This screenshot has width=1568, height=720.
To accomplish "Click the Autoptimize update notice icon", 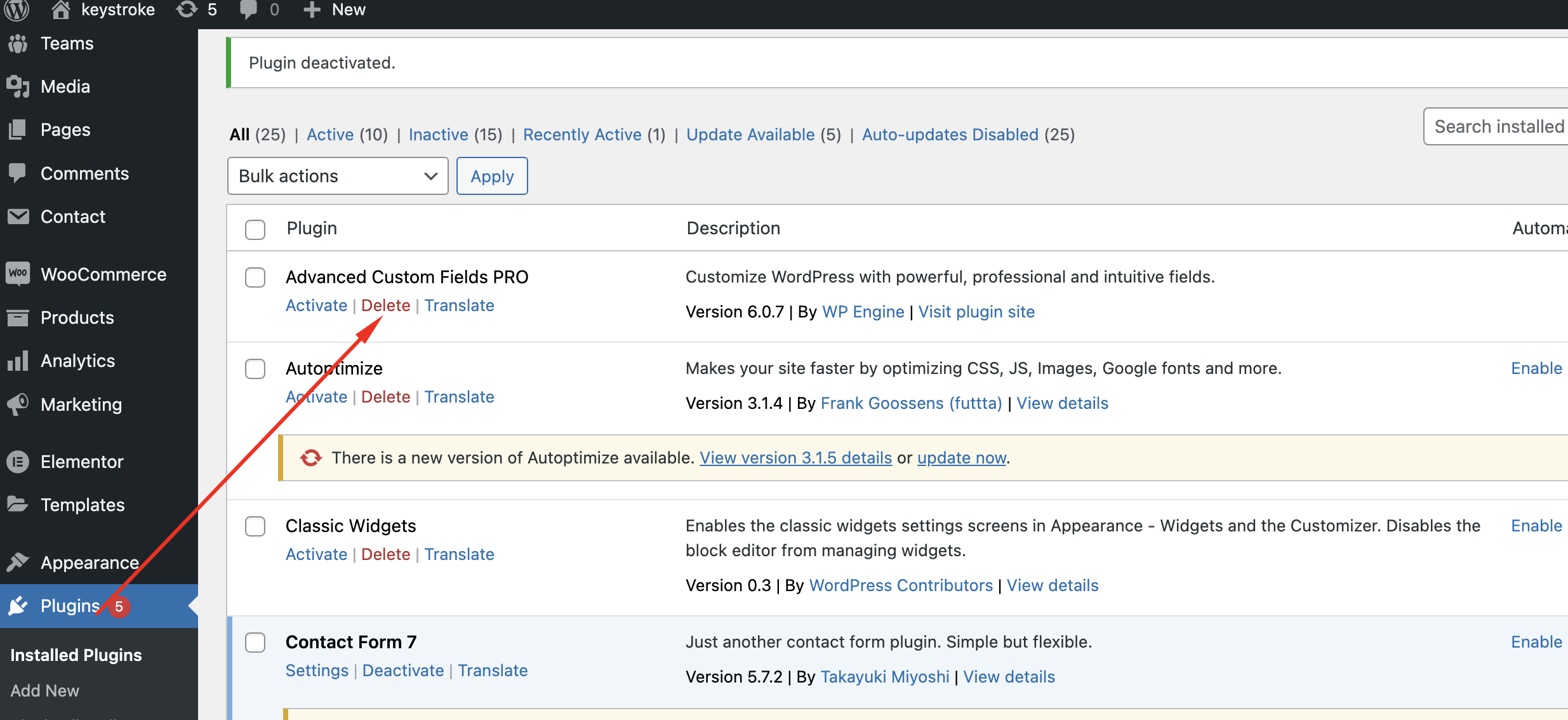I will point(311,458).
